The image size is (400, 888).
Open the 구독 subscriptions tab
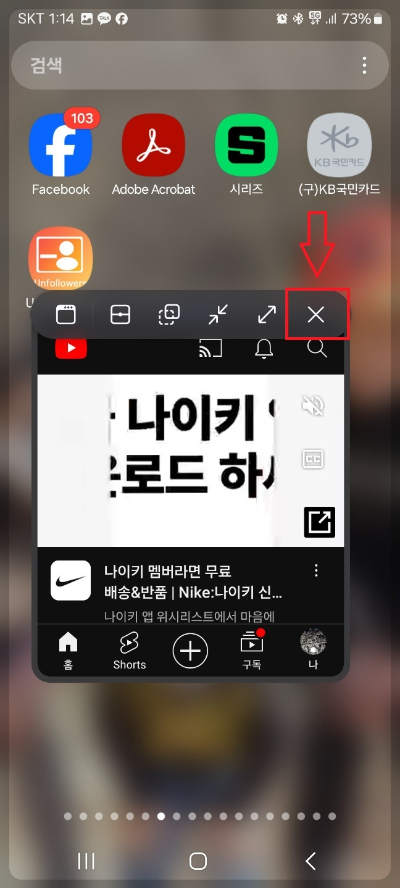pos(252,649)
